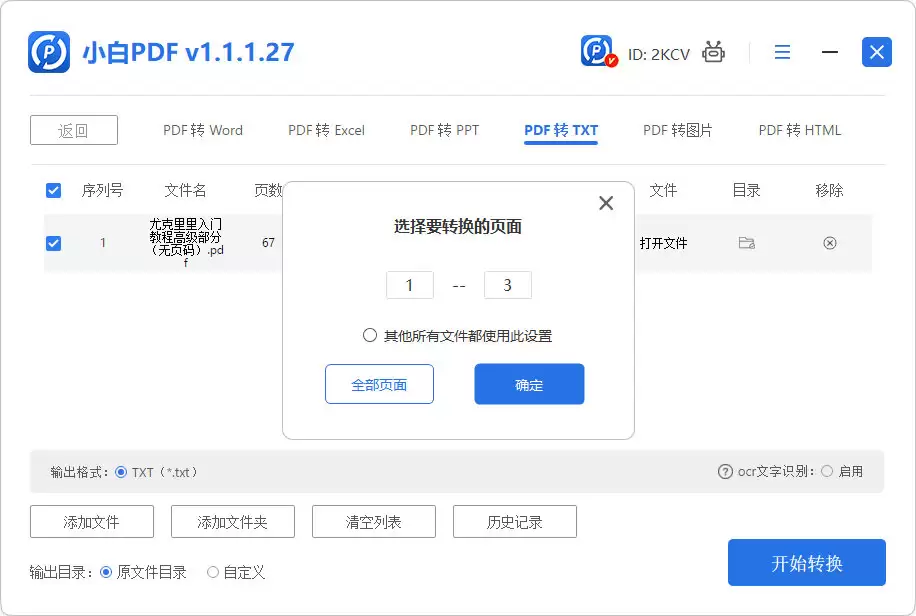Open the hamburger menu
This screenshot has height=616, width=916.
782,52
